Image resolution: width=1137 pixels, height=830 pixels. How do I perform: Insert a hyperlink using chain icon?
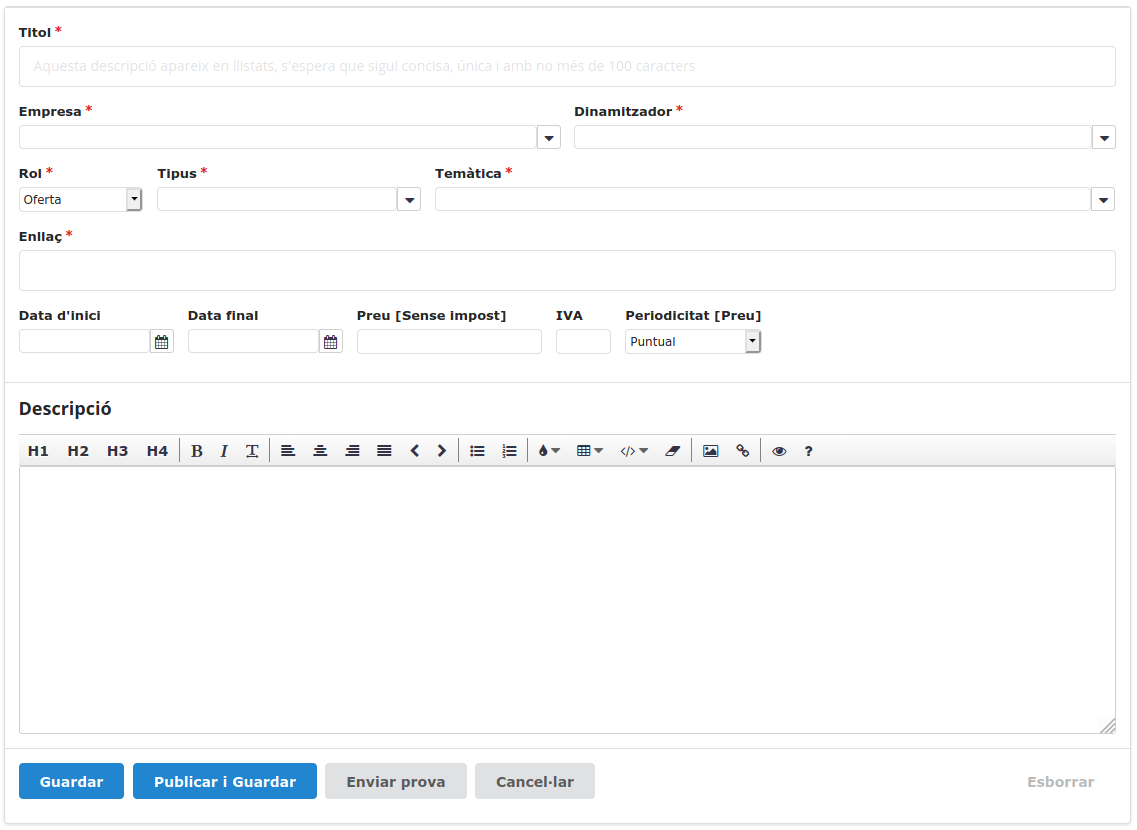[742, 451]
